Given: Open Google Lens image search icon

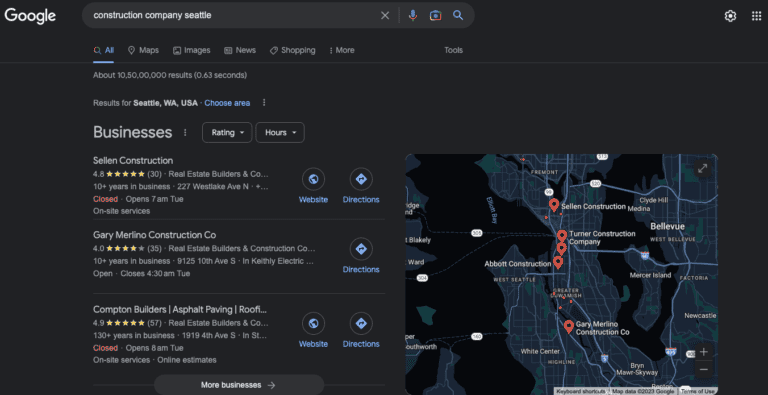Looking at the screenshot, I should tap(435, 16).
